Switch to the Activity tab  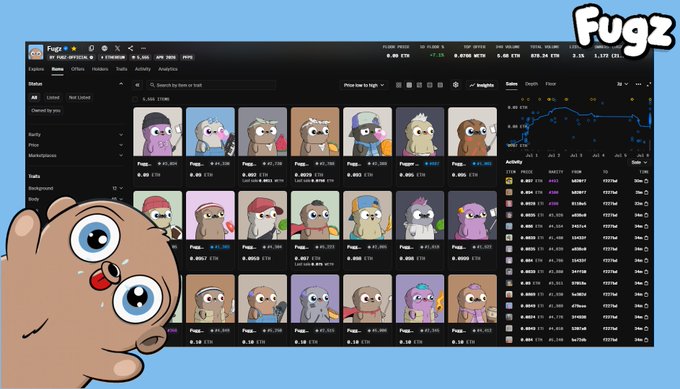pos(142,69)
